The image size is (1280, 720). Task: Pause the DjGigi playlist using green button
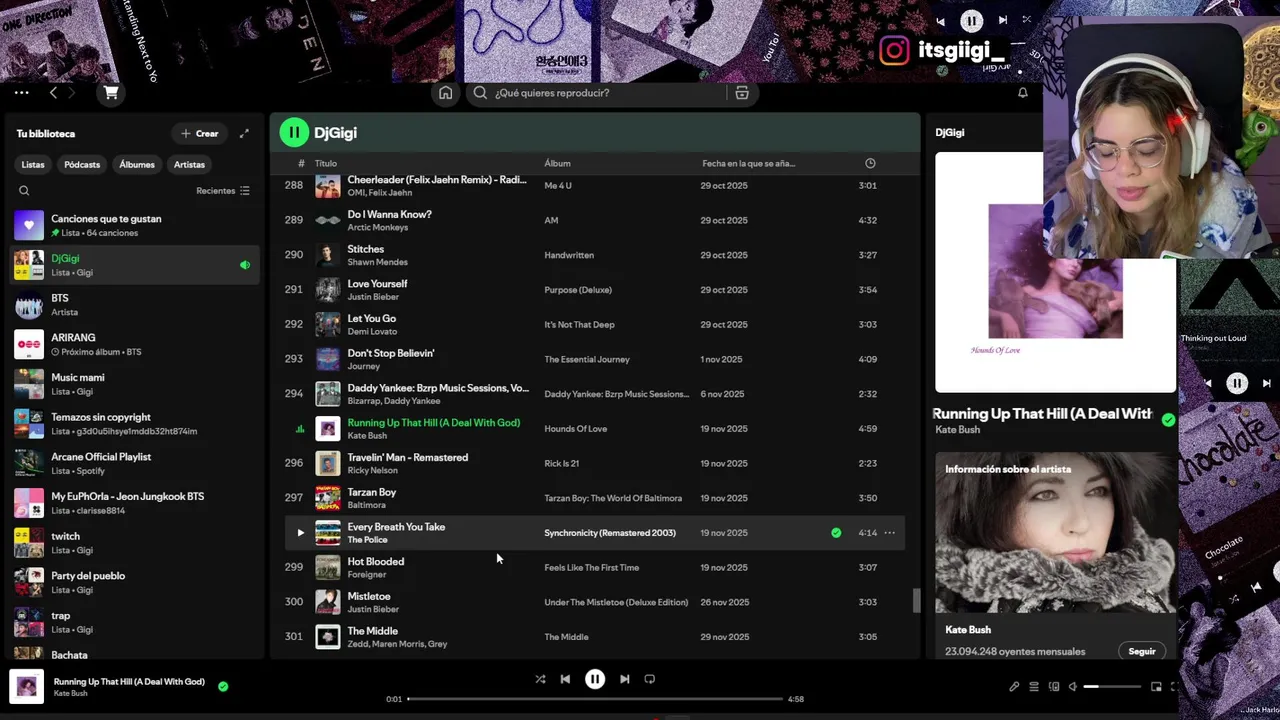click(294, 132)
